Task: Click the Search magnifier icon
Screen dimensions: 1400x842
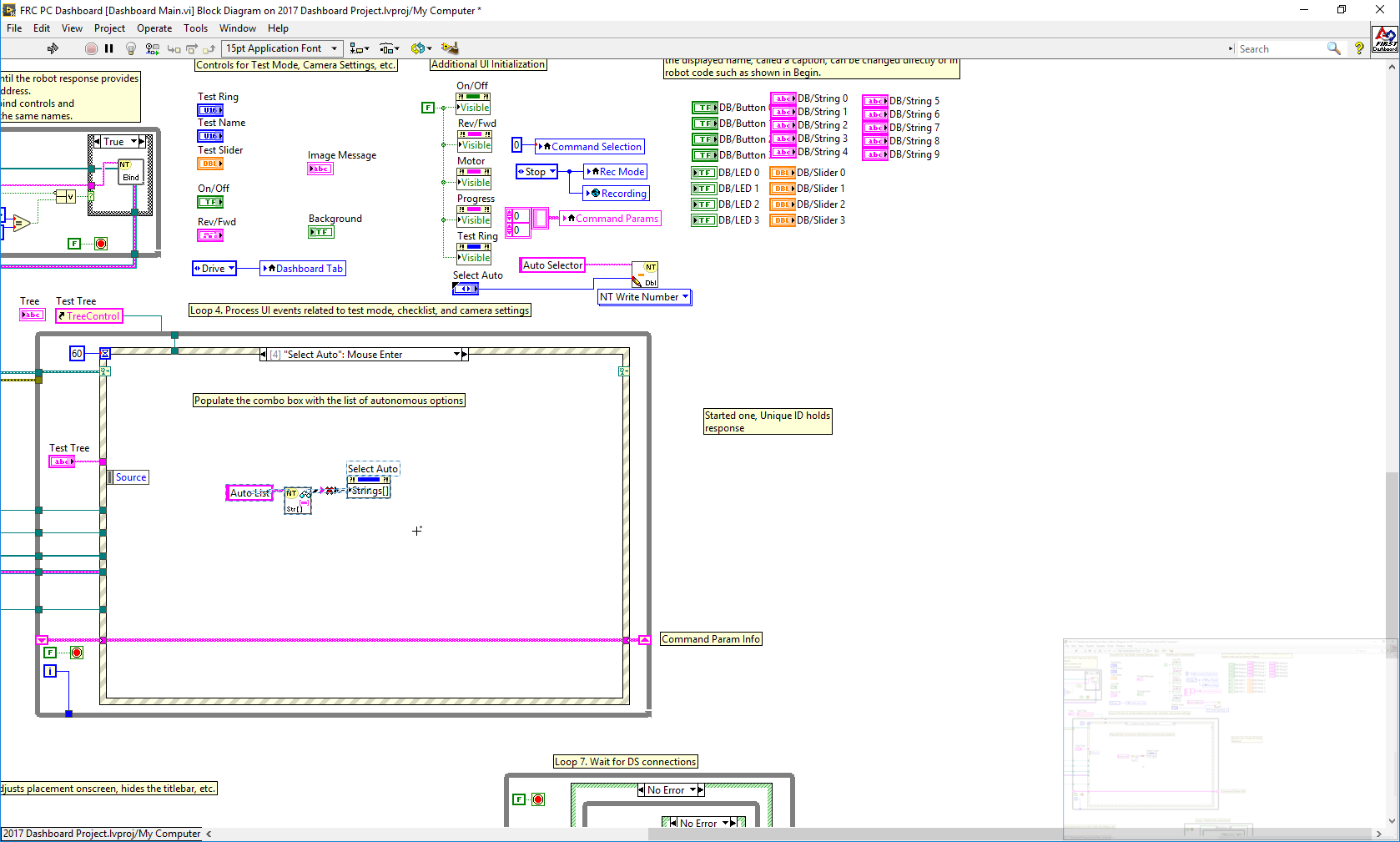Action: tap(1334, 48)
